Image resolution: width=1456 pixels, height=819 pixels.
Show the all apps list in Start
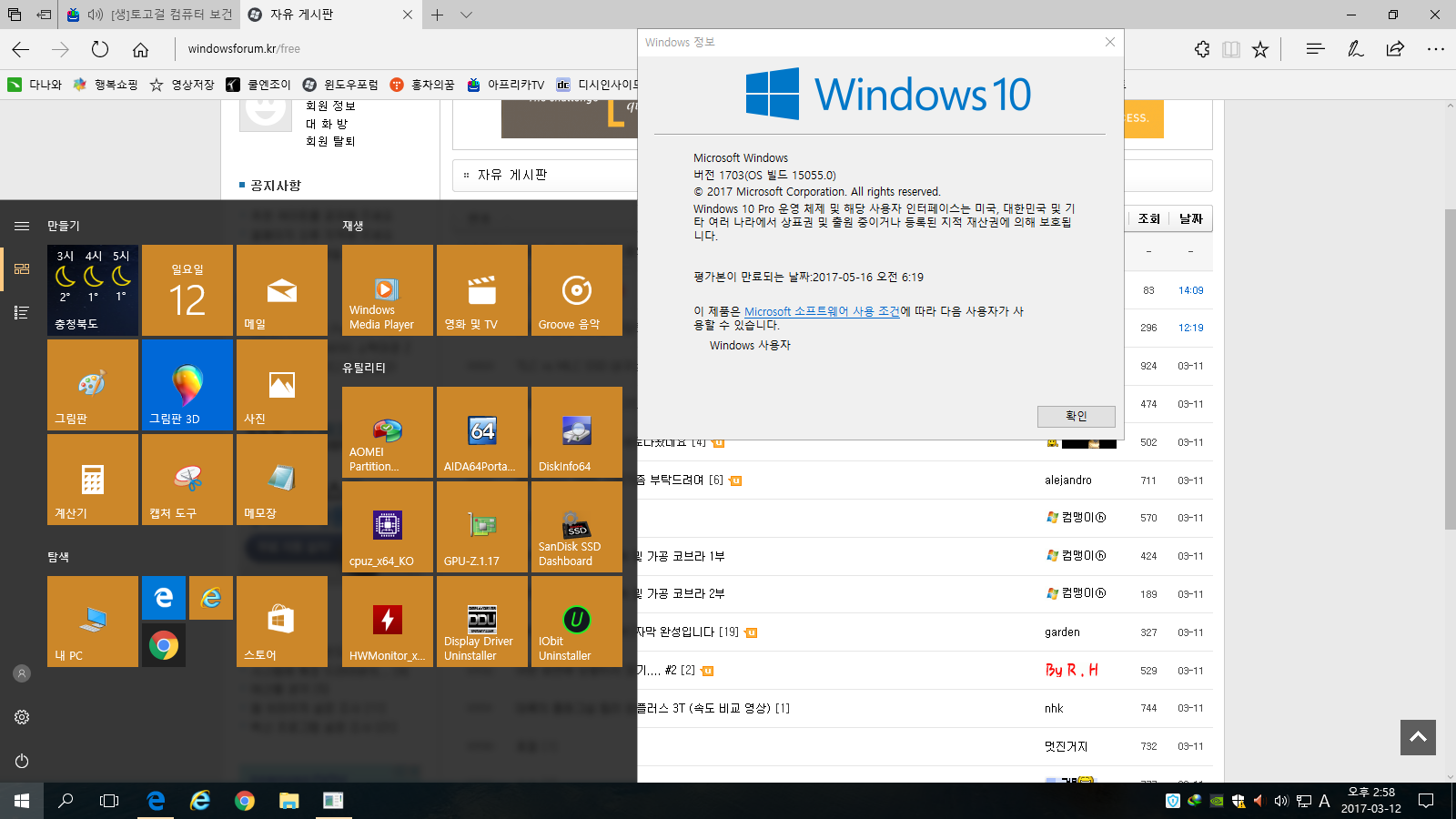click(22, 312)
